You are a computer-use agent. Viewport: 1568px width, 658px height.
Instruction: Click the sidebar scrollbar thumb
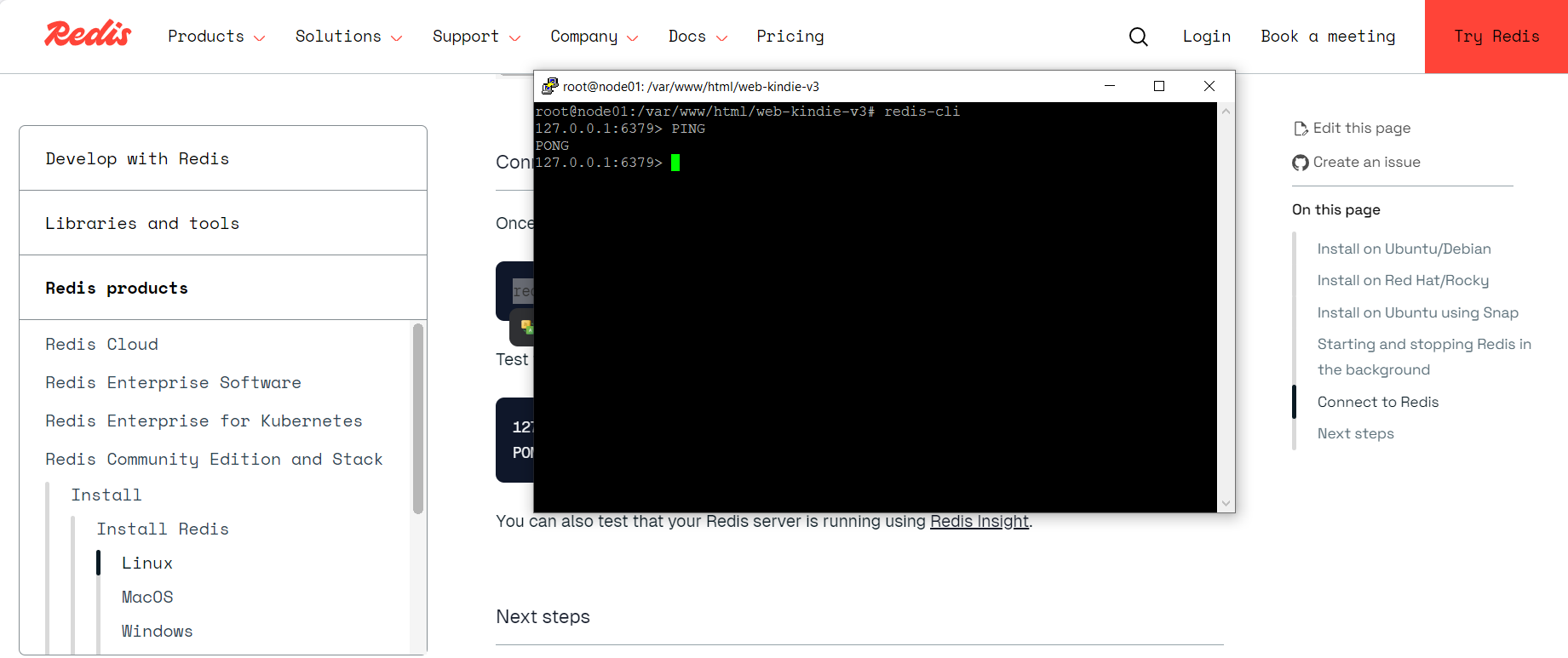418,419
